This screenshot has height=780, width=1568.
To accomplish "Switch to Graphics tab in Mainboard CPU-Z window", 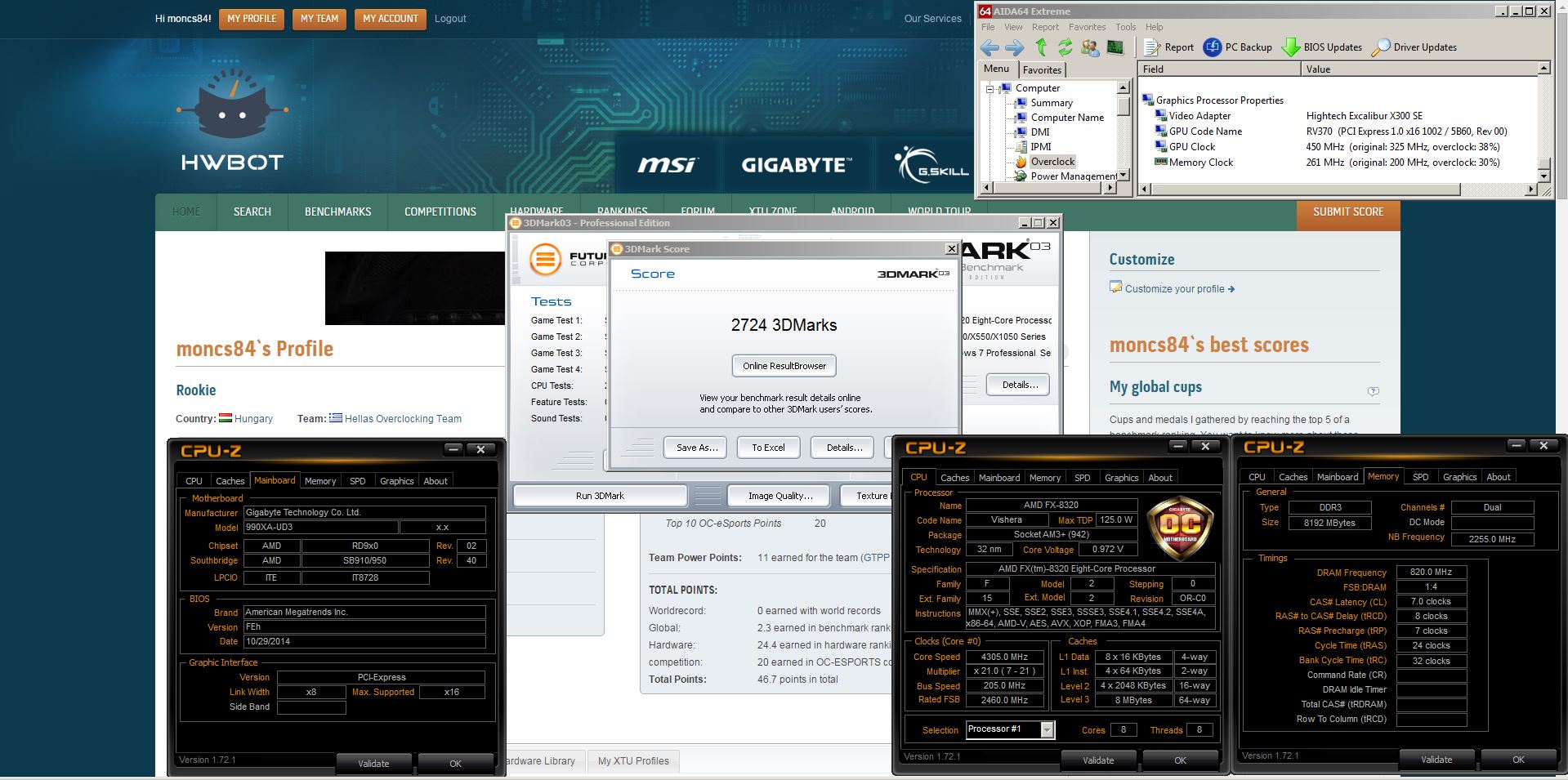I will pos(396,481).
